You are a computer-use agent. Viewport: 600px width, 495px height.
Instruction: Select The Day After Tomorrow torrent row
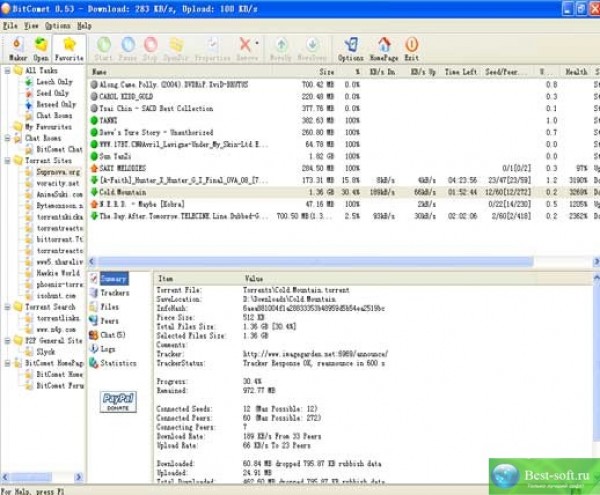[343, 216]
